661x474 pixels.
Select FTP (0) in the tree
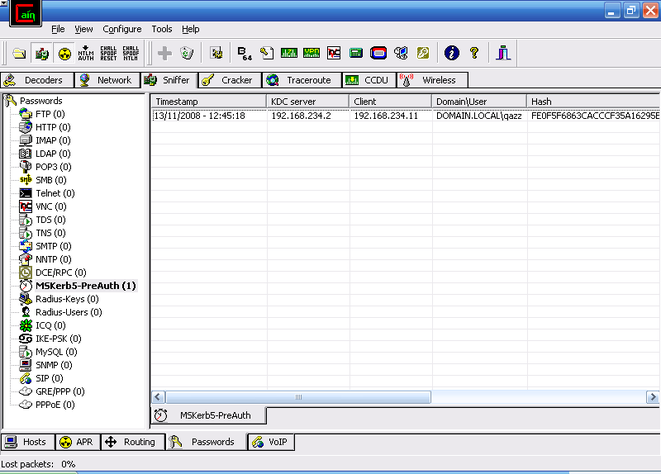point(50,114)
